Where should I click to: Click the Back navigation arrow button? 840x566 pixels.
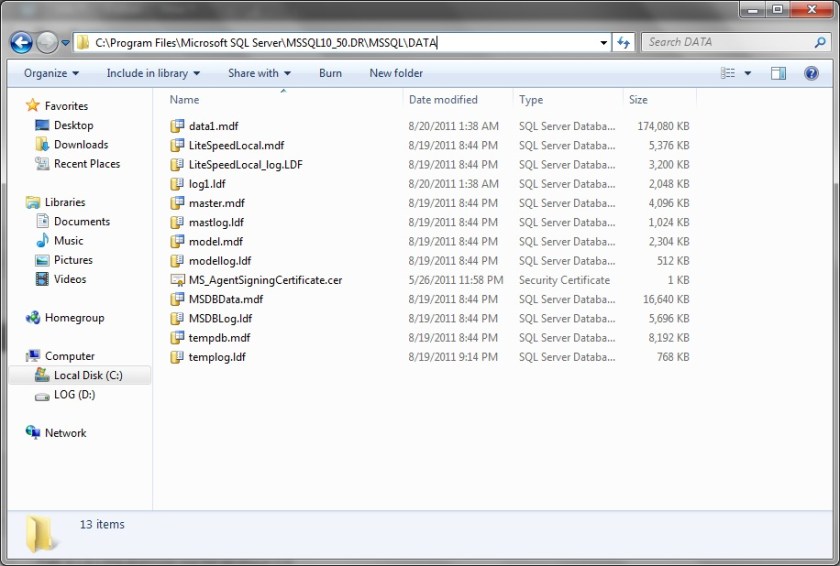(x=21, y=43)
